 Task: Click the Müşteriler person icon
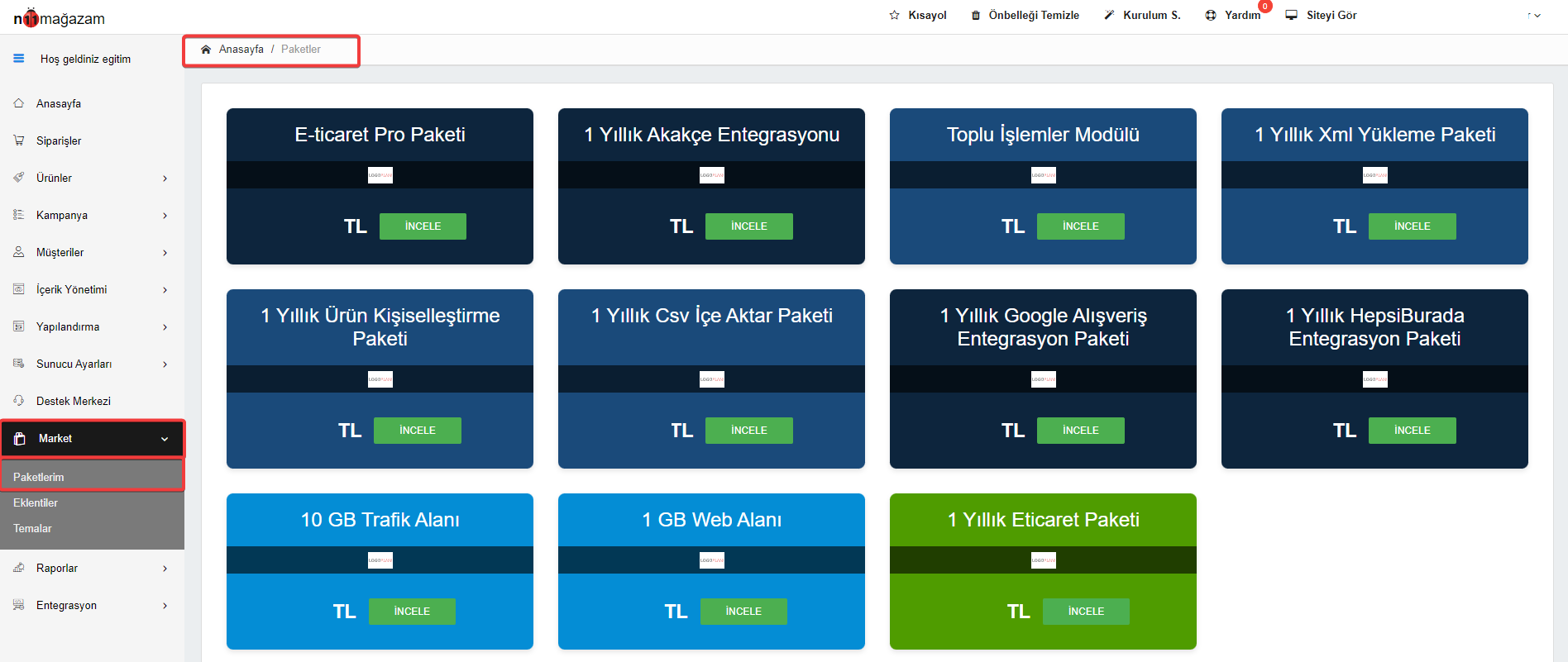click(x=19, y=252)
